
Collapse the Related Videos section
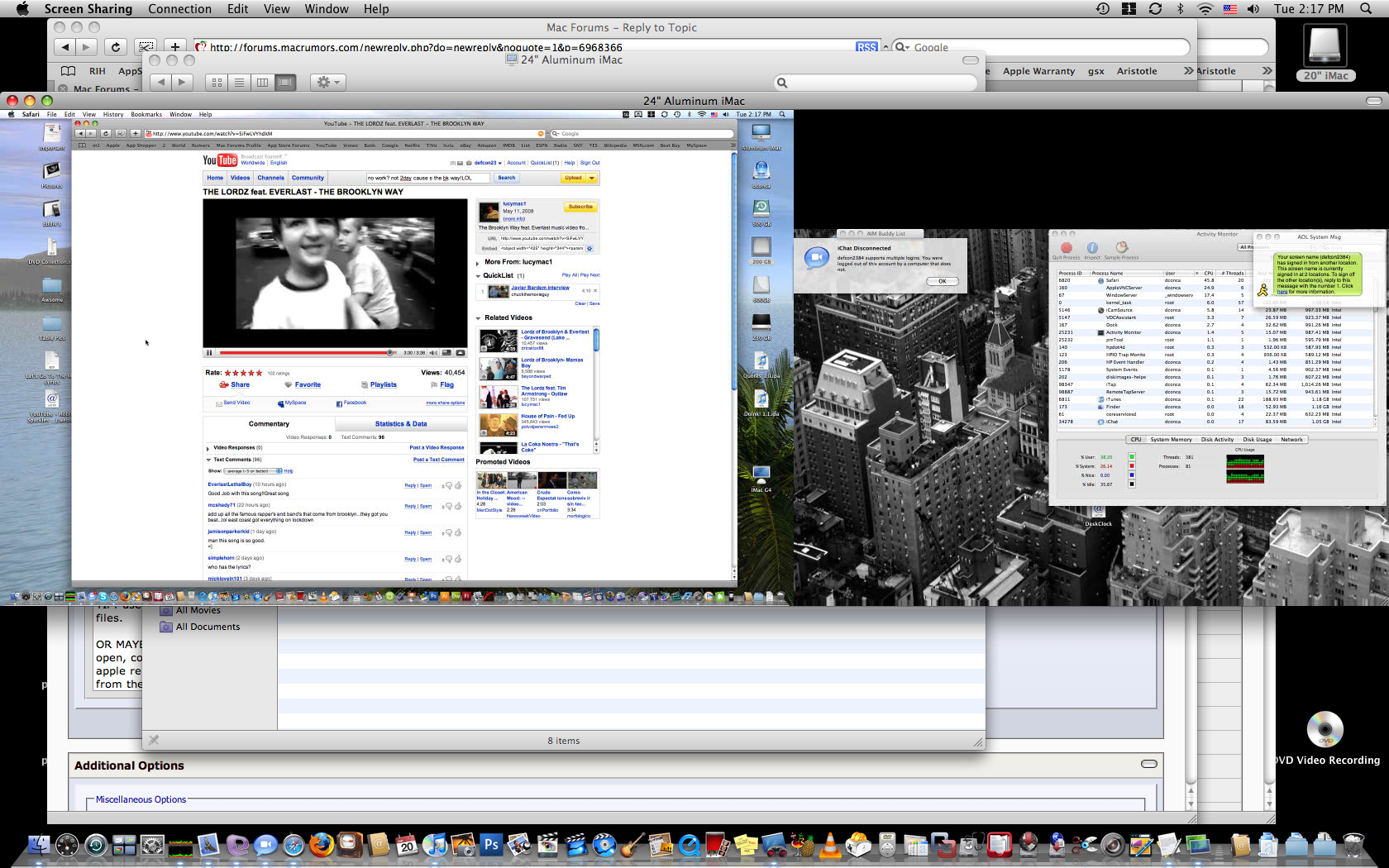[x=478, y=318]
